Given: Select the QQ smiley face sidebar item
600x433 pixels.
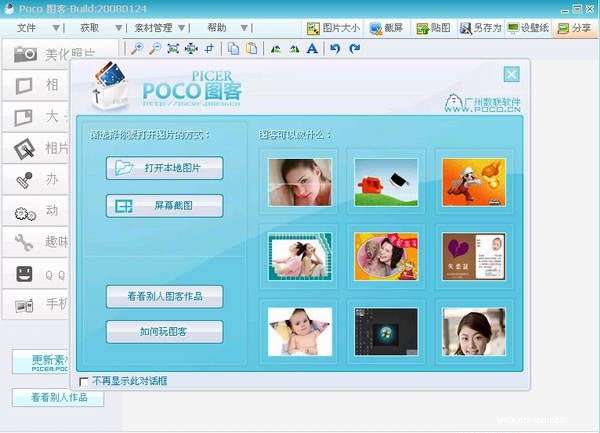Looking at the screenshot, I should click(36, 274).
